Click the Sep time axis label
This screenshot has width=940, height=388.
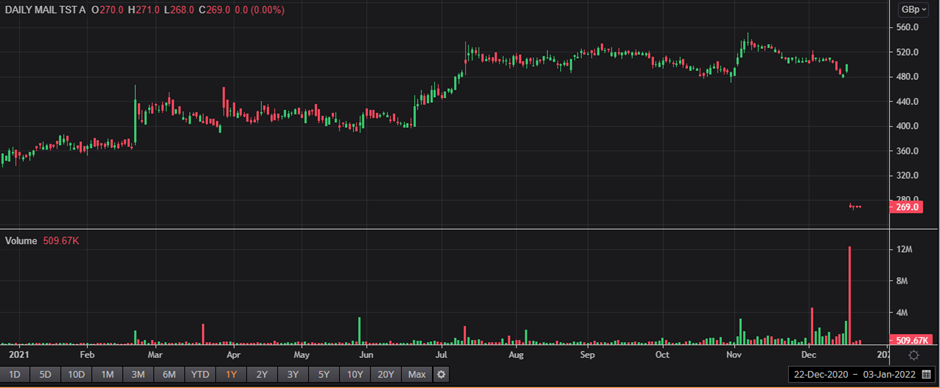tap(587, 354)
